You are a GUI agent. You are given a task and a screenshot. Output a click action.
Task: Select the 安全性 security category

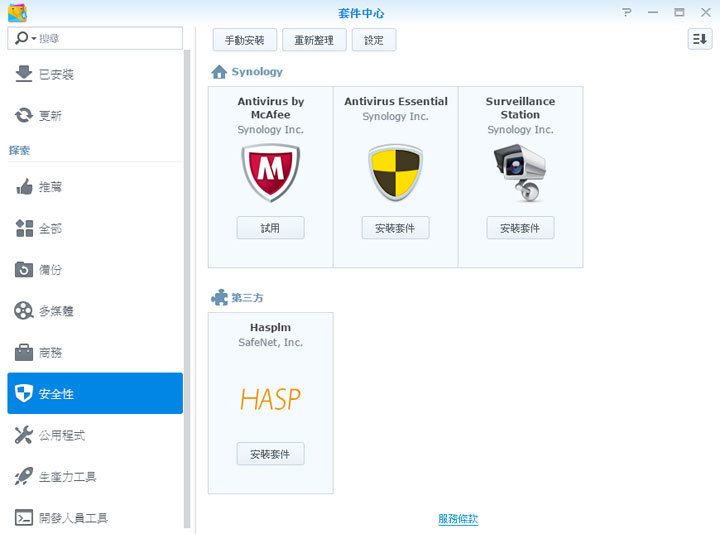coord(95,393)
